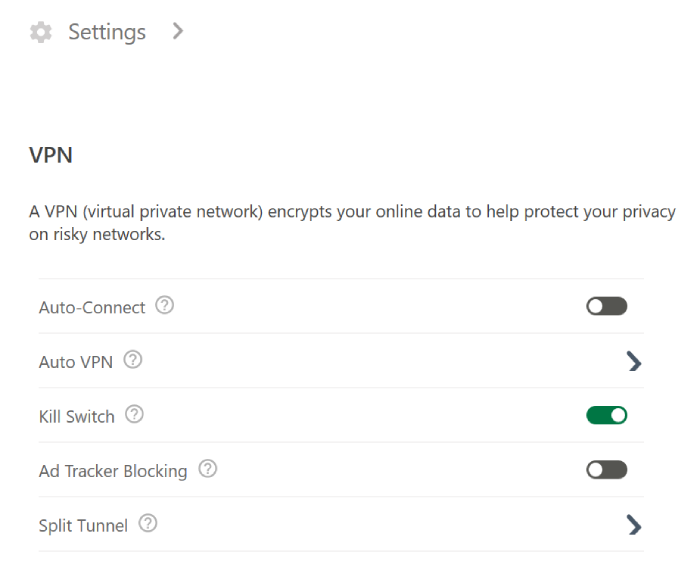
Task: Open Auto VPN settings chevron arrow
Action: pyautogui.click(x=633, y=362)
